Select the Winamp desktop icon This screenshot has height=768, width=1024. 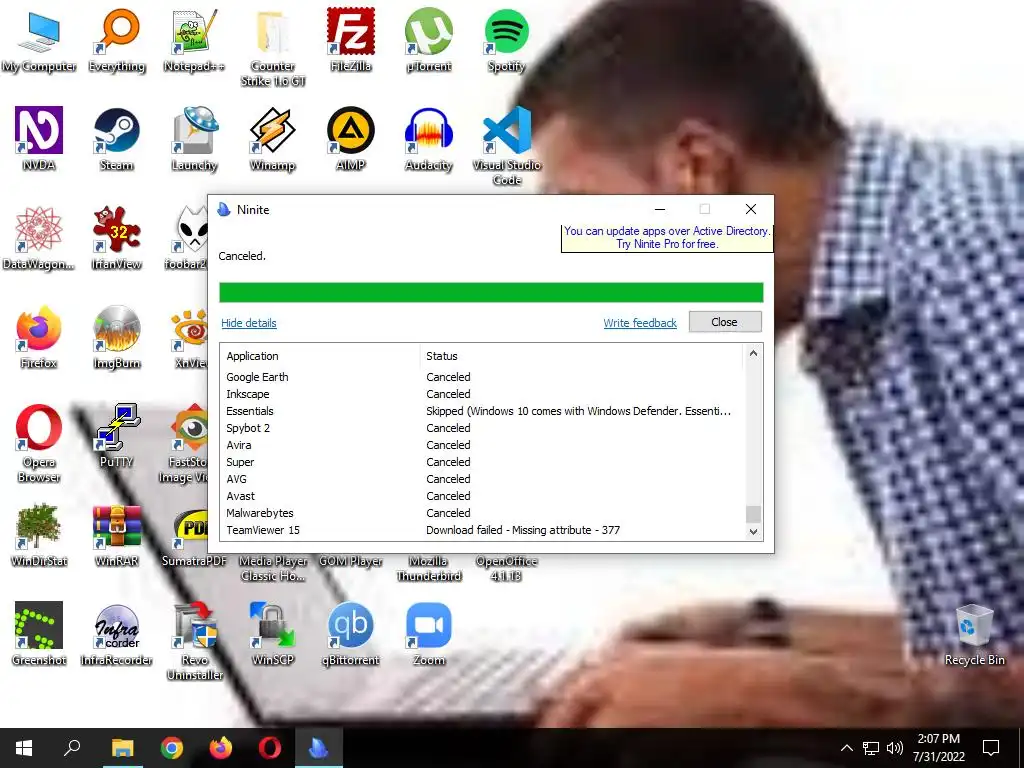click(273, 139)
